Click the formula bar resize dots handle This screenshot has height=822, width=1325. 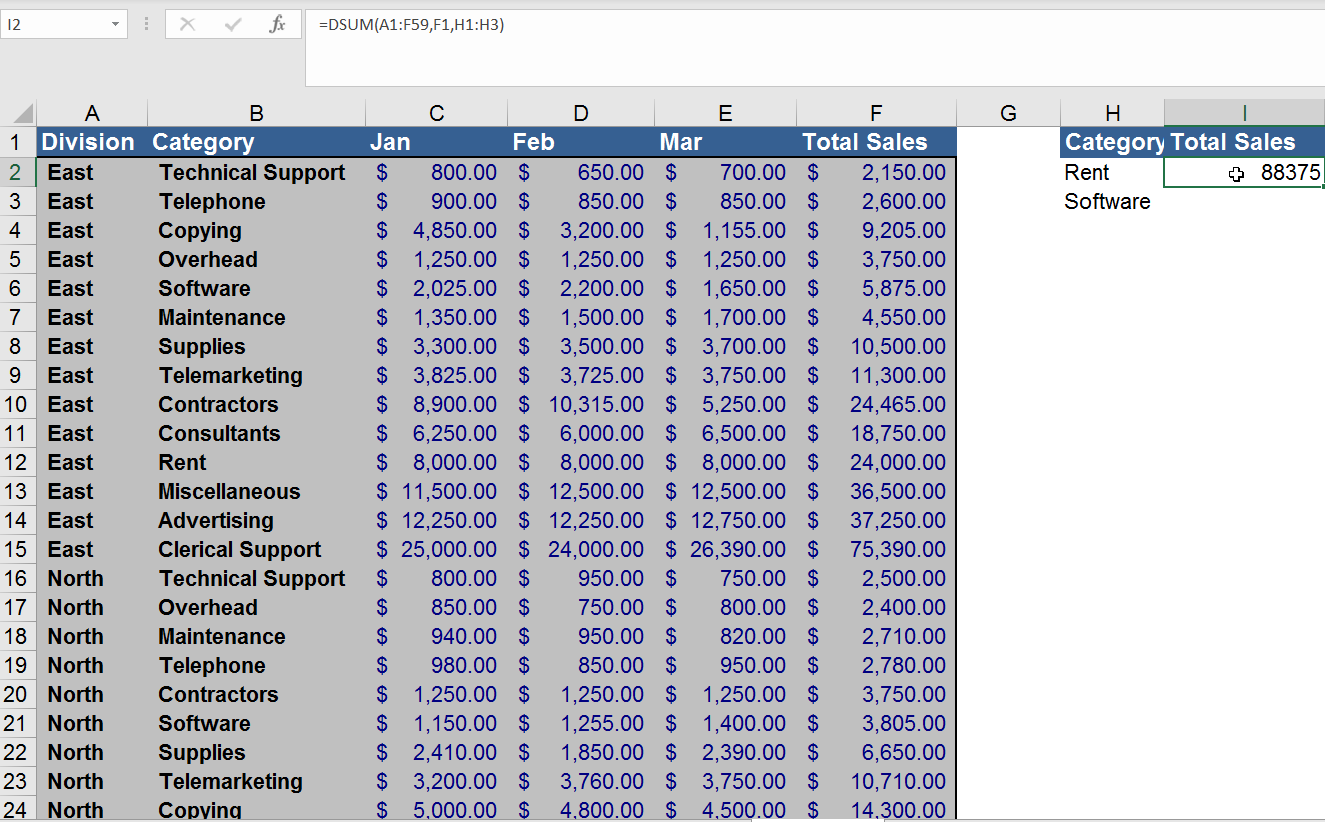coord(146,25)
